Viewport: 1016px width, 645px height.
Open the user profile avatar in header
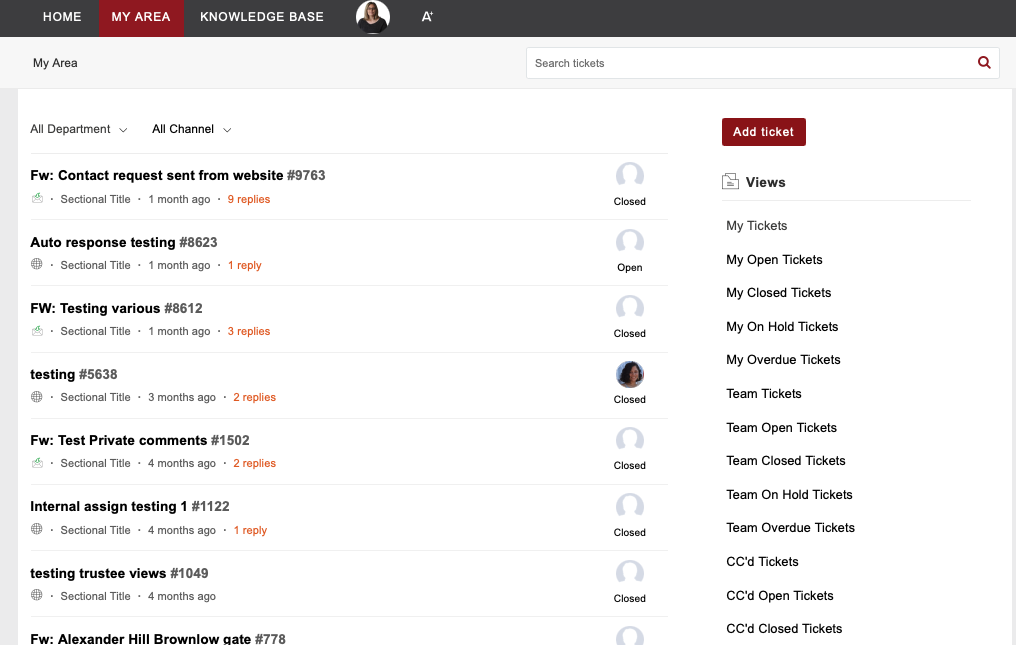pos(373,17)
